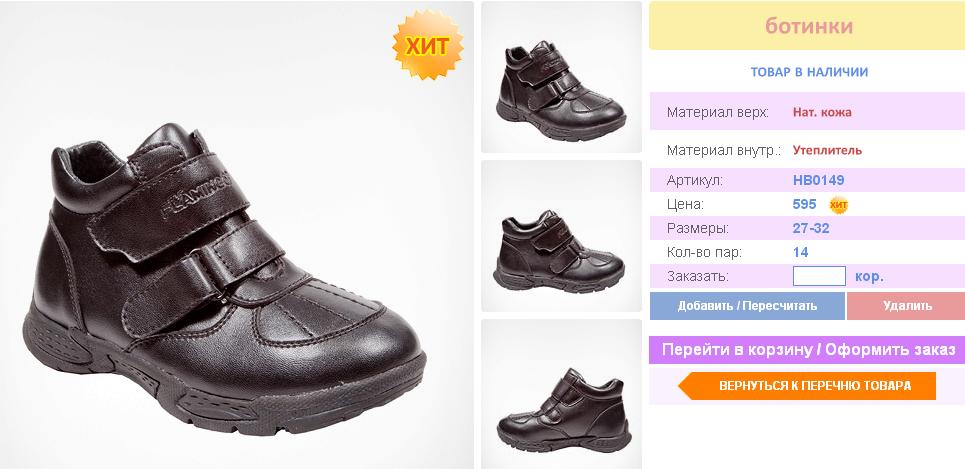The width and height of the screenshot is (965, 469).
Task: Click the ТОВАР В НАЛИЧИИ status text
Action: pyautogui.click(x=809, y=72)
